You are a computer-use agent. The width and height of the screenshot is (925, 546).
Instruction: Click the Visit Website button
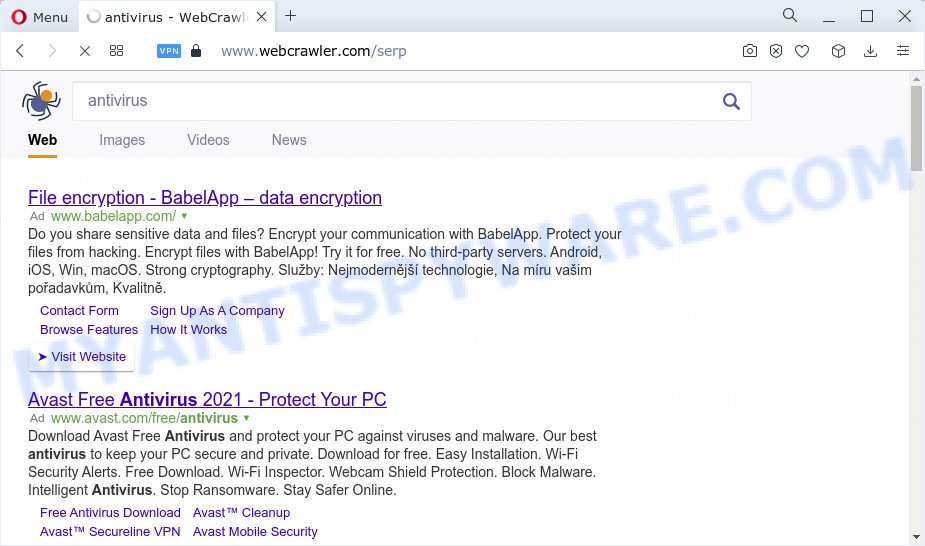coord(81,357)
